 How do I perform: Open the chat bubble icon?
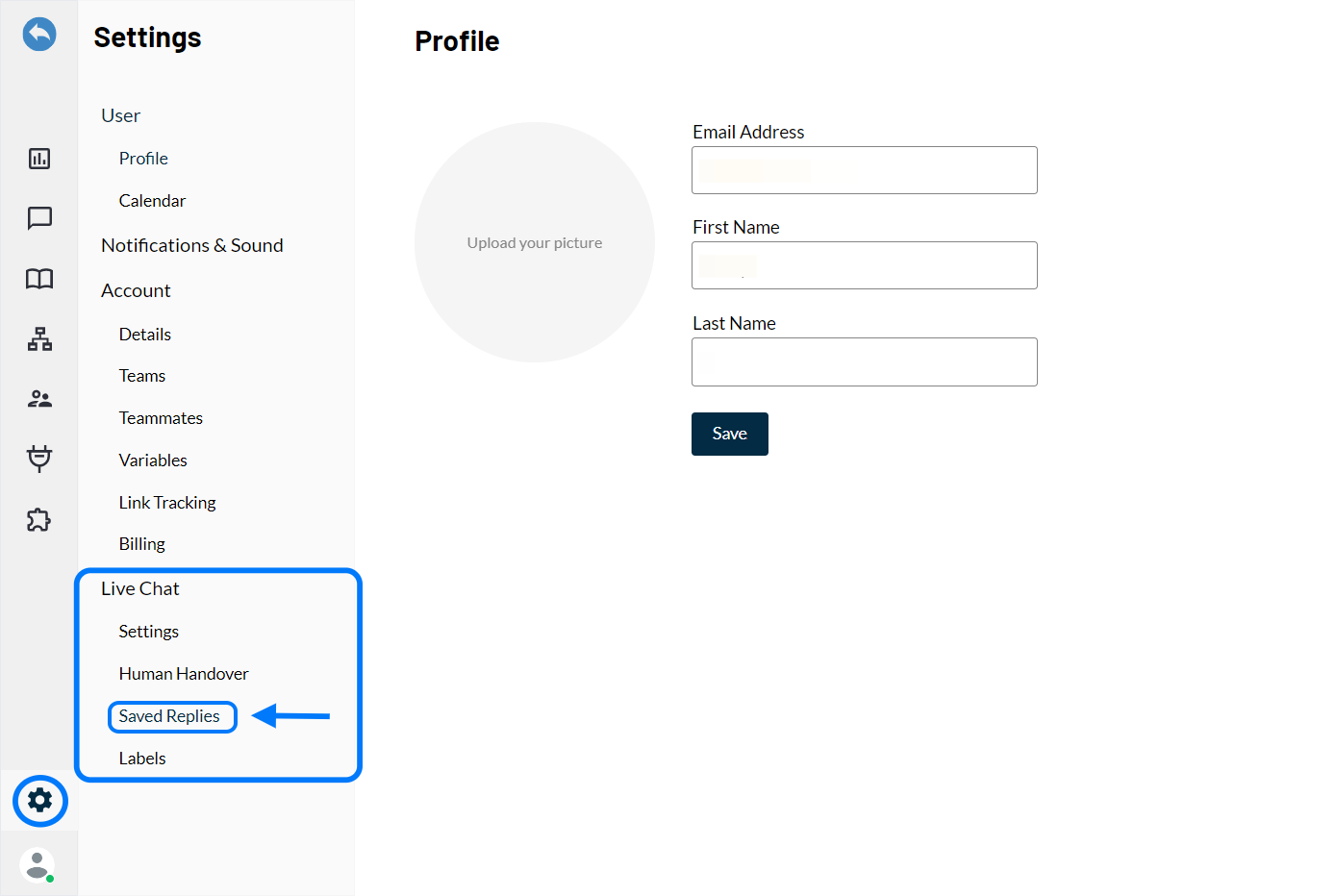pos(39,218)
